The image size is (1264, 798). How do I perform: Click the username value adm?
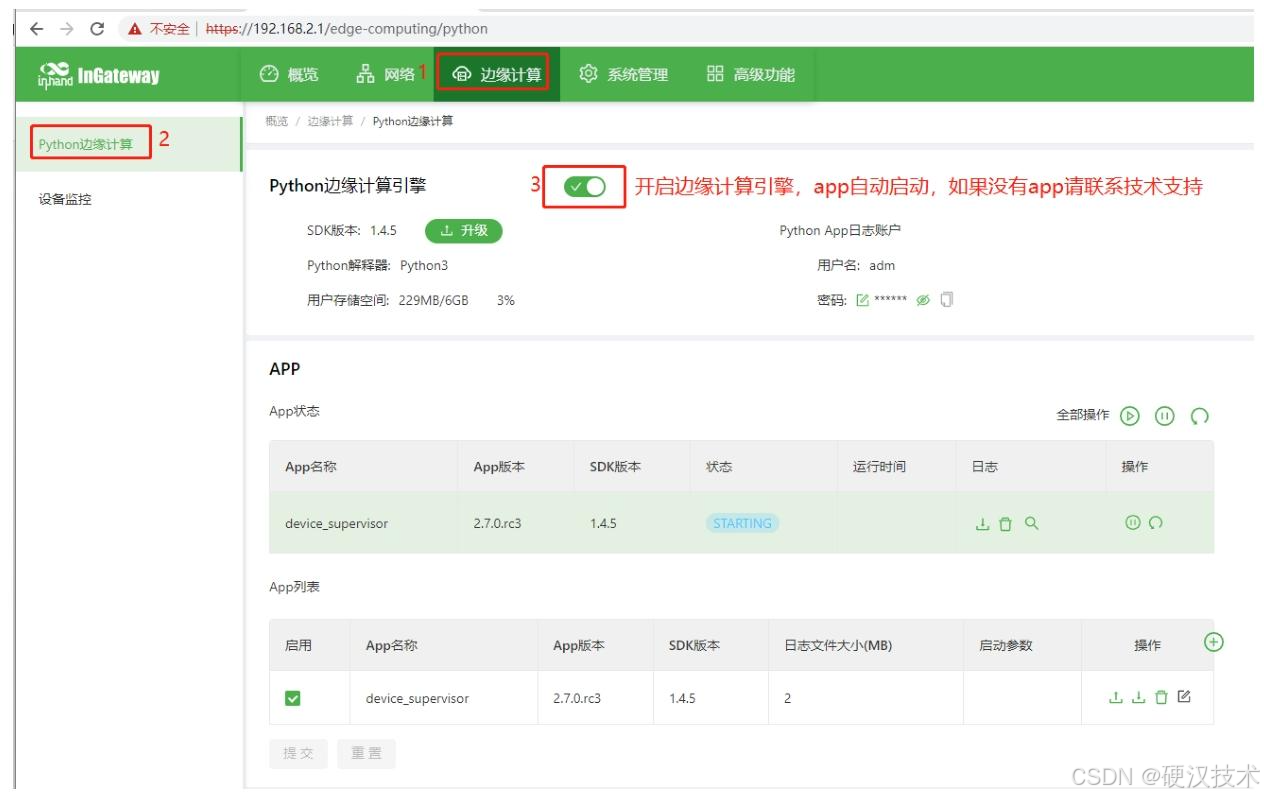(x=882, y=265)
